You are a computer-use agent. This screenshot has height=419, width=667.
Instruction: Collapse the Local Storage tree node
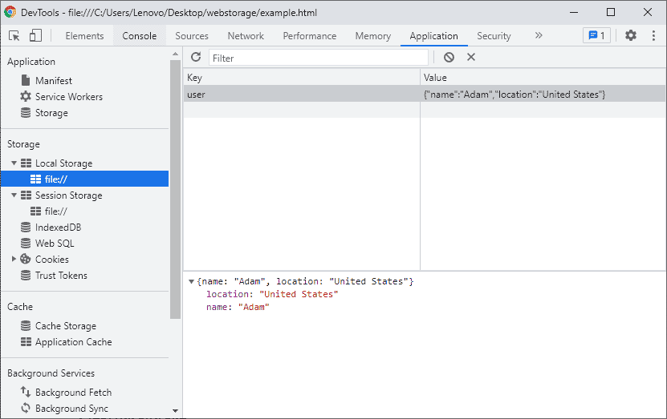click(x=14, y=163)
